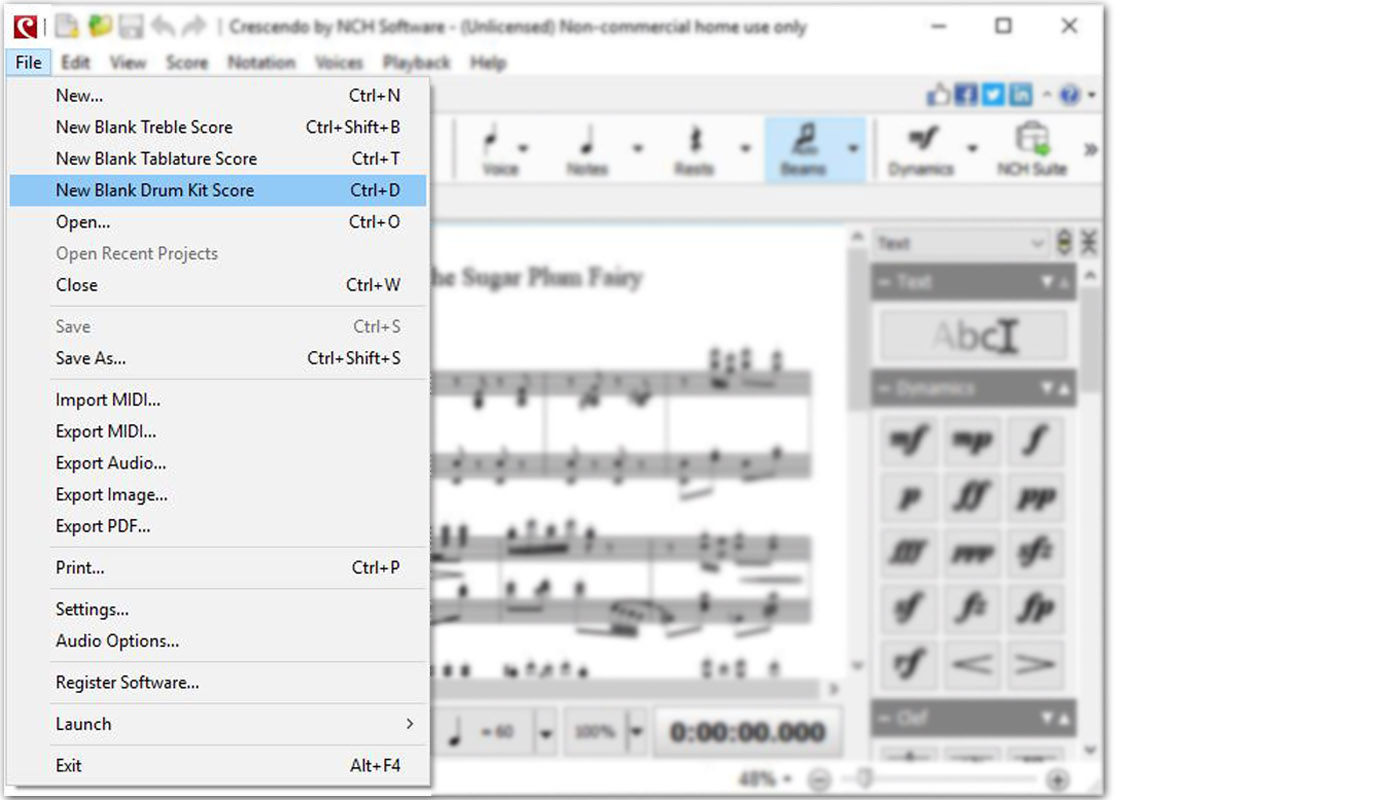Select the Notes toolbar tool
Image resolution: width=1384 pixels, height=800 pixels.
[587, 150]
